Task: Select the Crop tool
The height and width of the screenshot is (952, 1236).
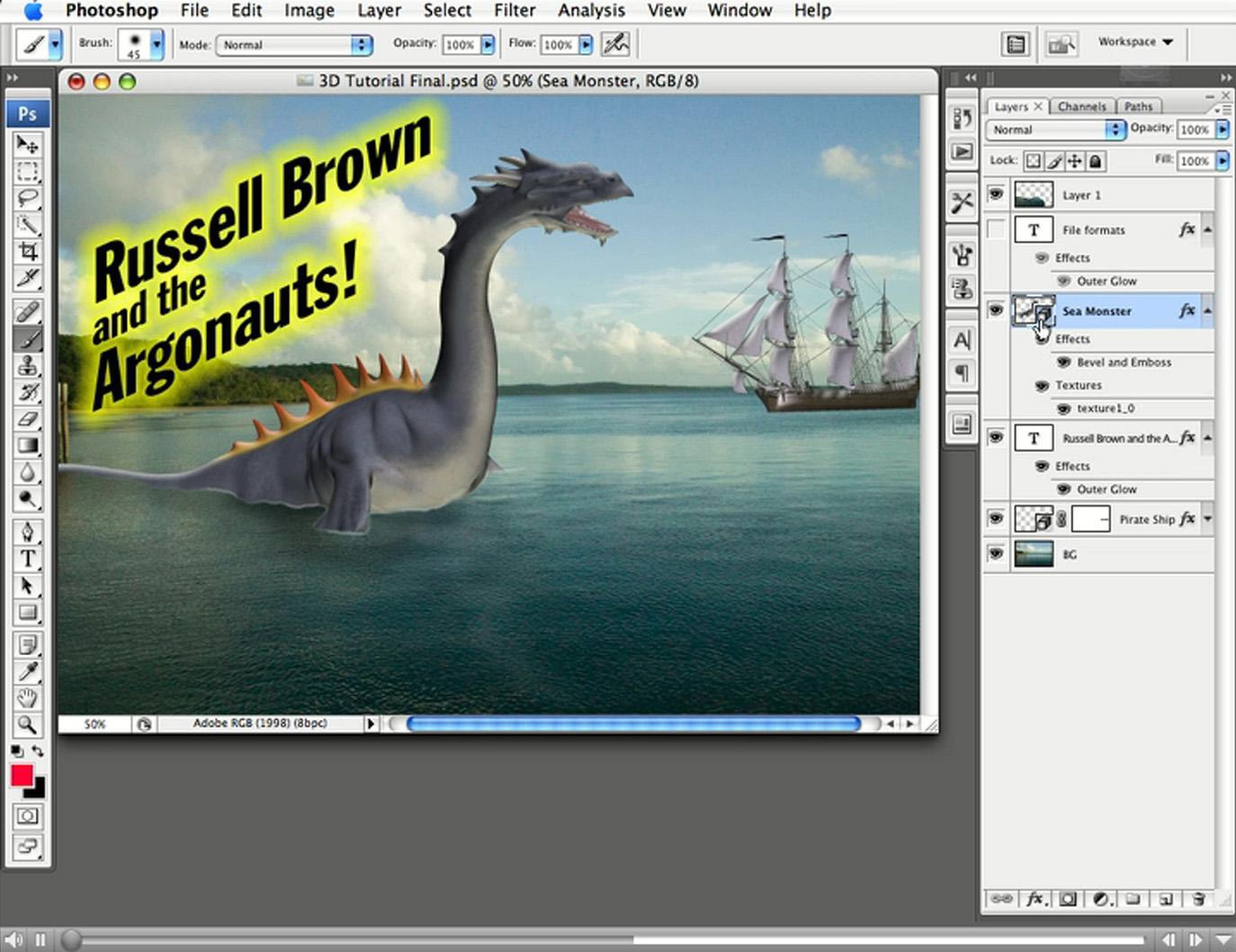Action: [x=28, y=251]
